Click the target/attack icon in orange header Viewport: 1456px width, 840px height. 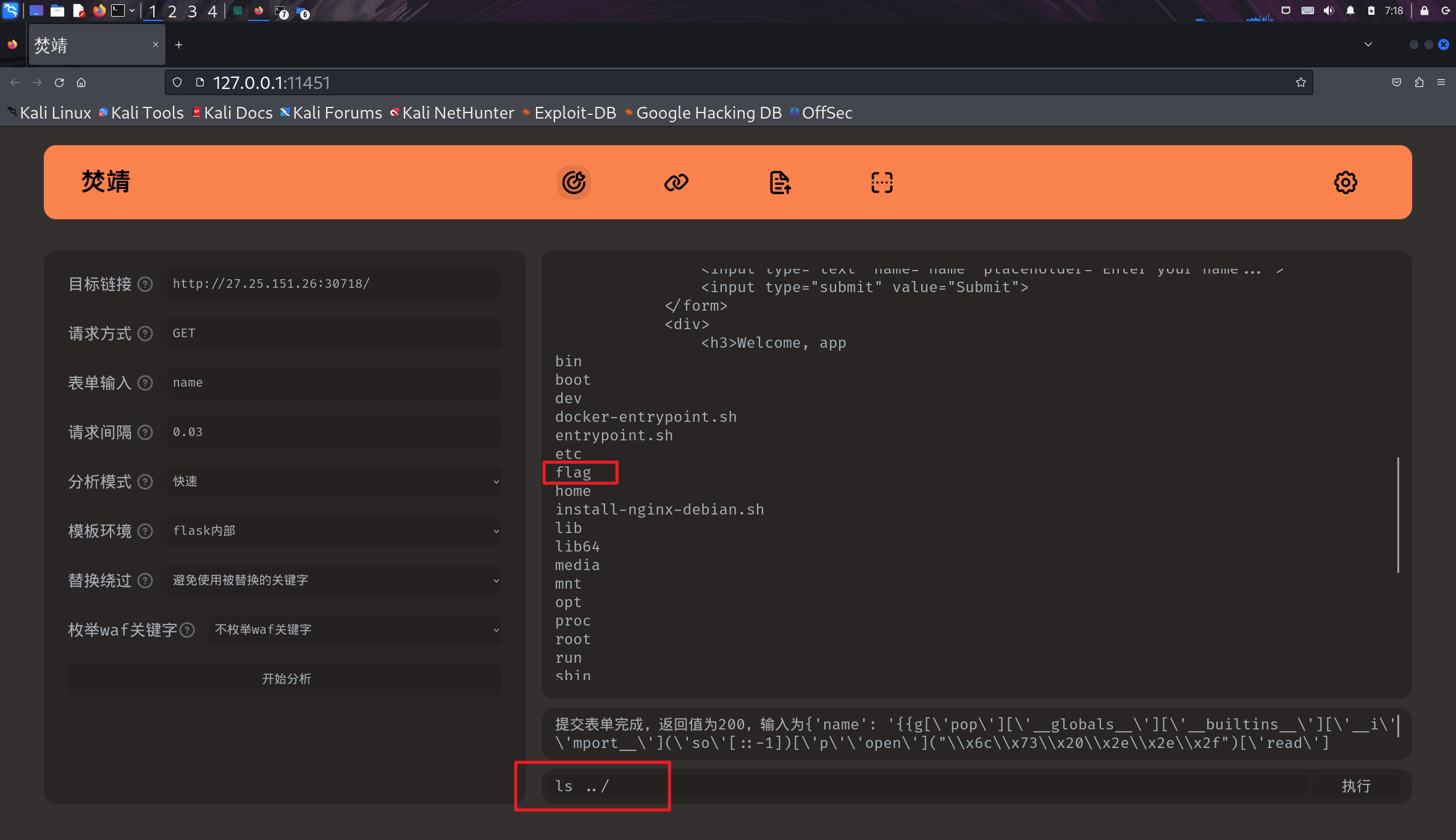[x=574, y=182]
